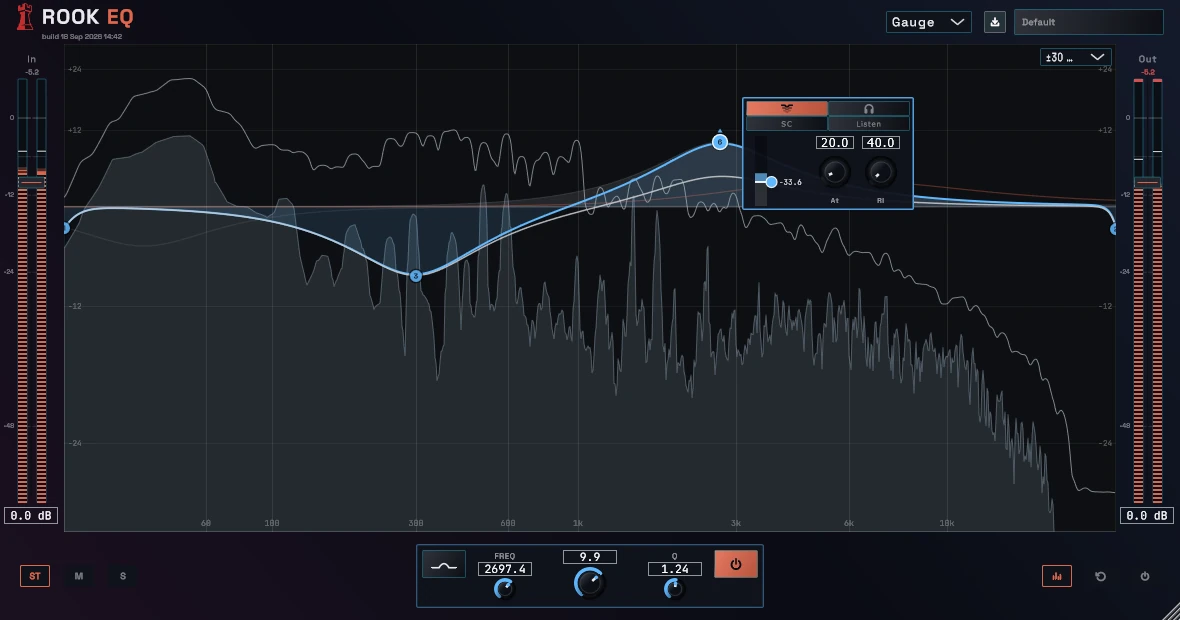The height and width of the screenshot is (620, 1180).
Task: Click the large gain knob
Action: click(590, 583)
